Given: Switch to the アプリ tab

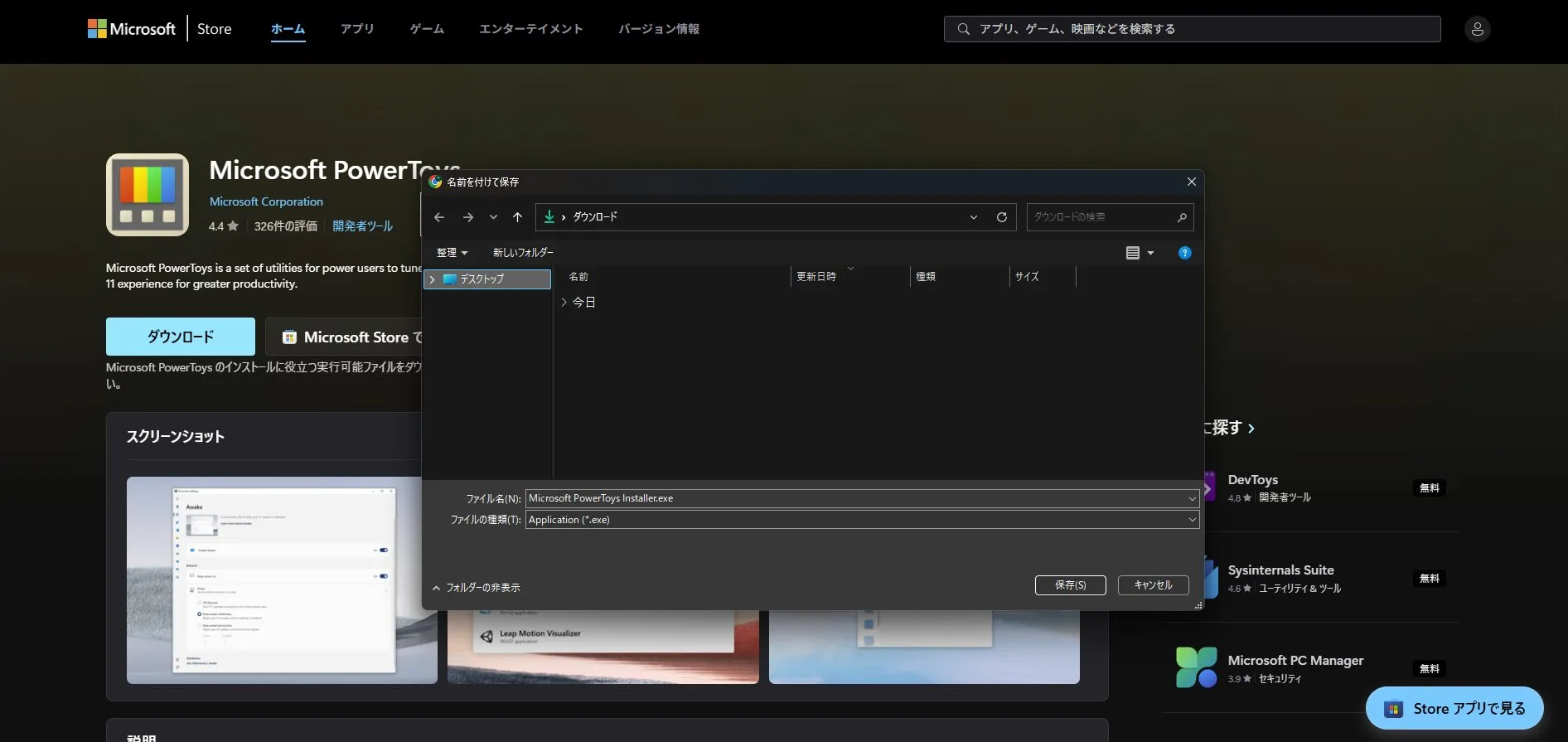Looking at the screenshot, I should [x=357, y=29].
